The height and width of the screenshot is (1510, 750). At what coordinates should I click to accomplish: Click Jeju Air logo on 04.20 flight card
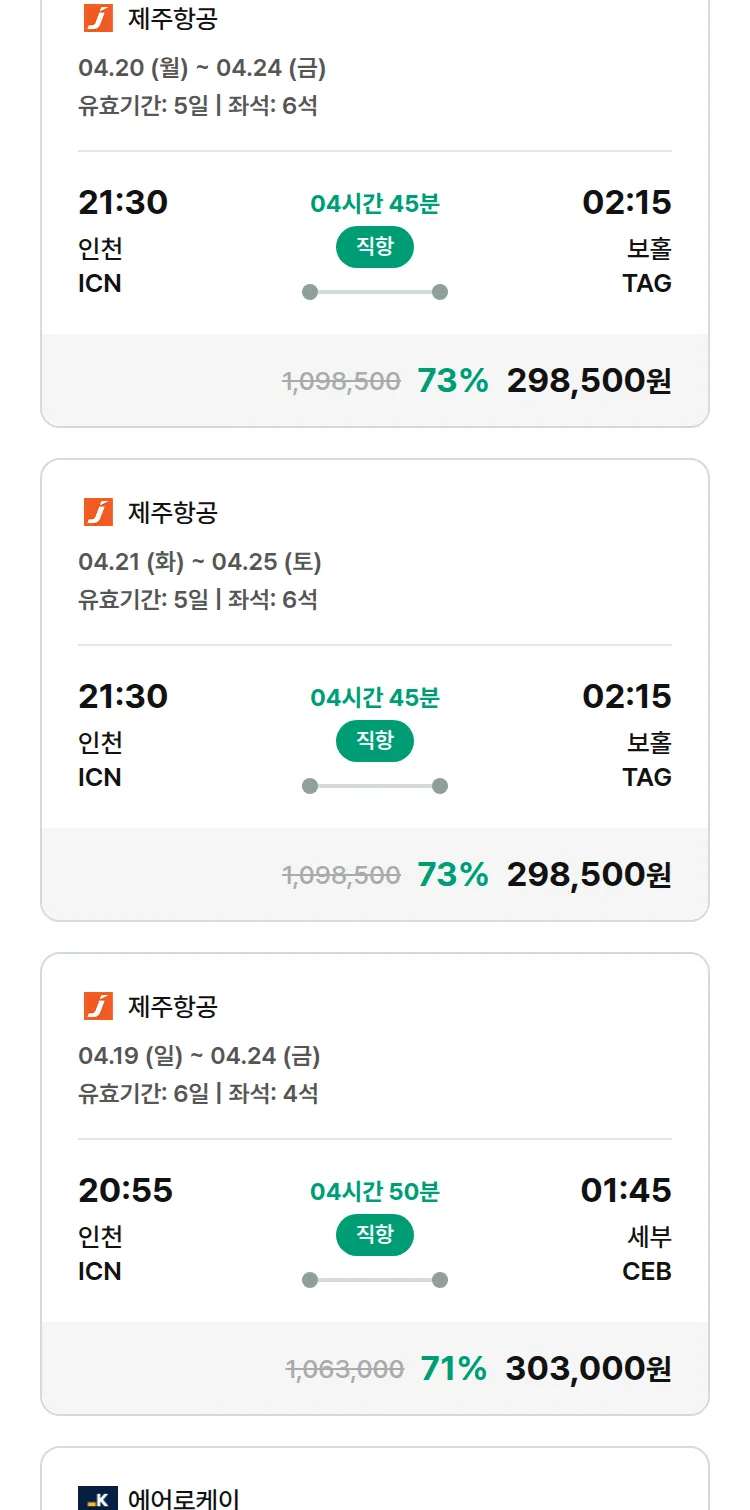point(98,18)
